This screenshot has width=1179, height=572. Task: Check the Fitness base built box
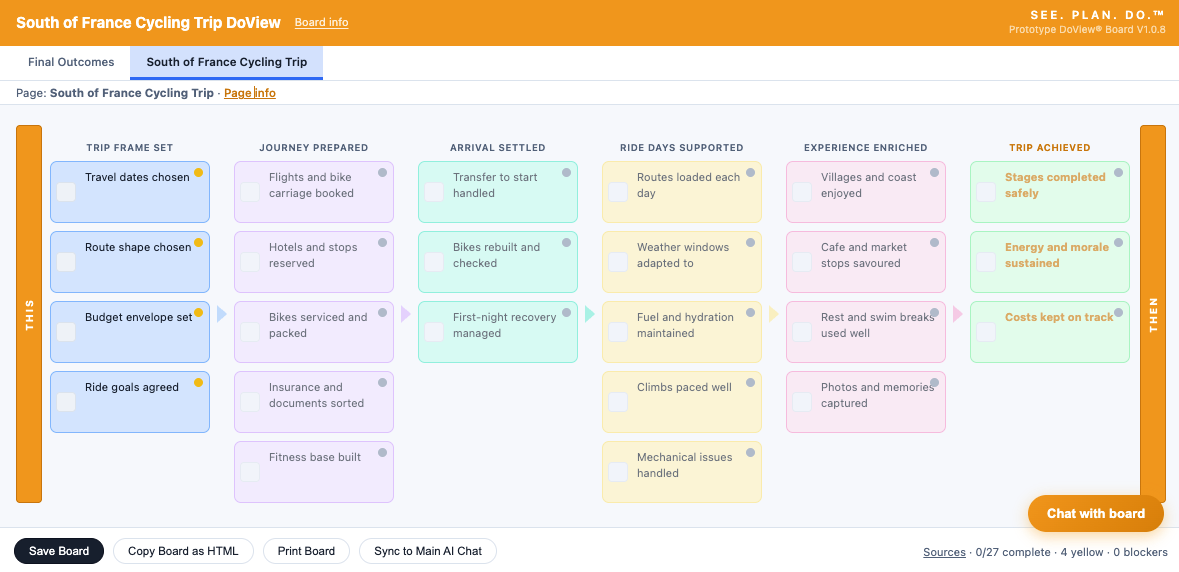pos(250,471)
